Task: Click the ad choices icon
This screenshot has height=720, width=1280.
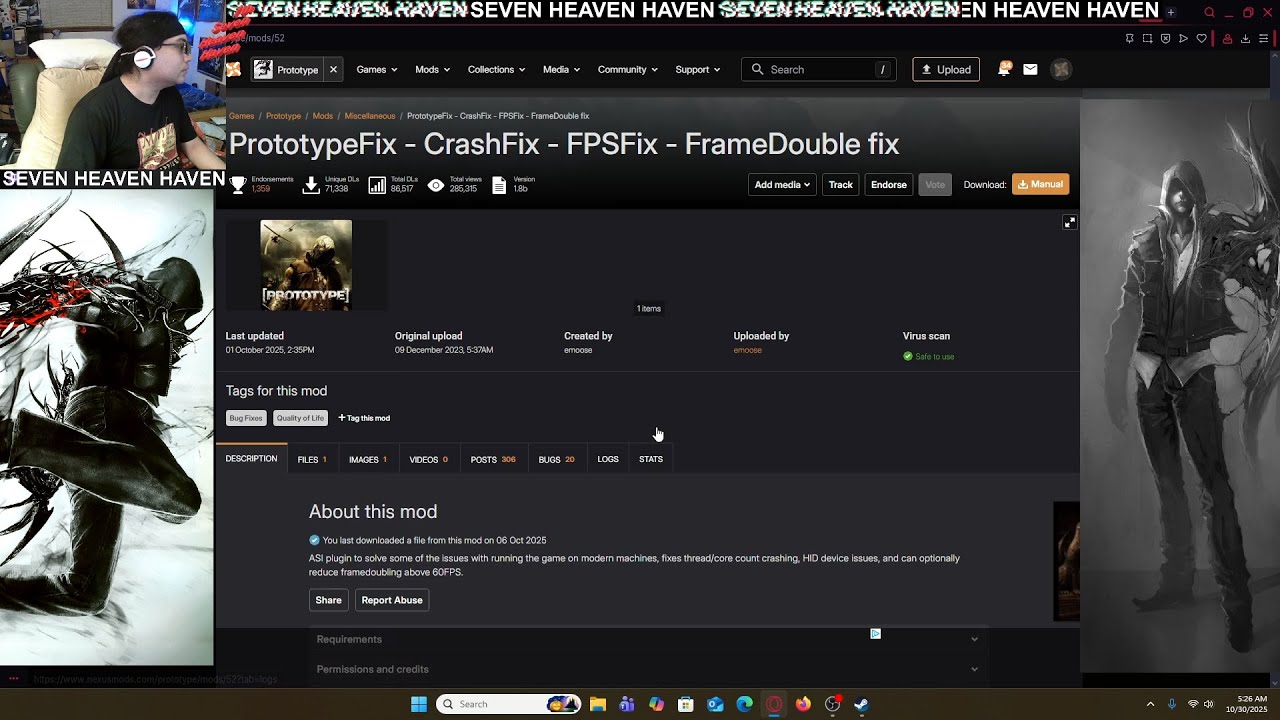Action: 875,633
